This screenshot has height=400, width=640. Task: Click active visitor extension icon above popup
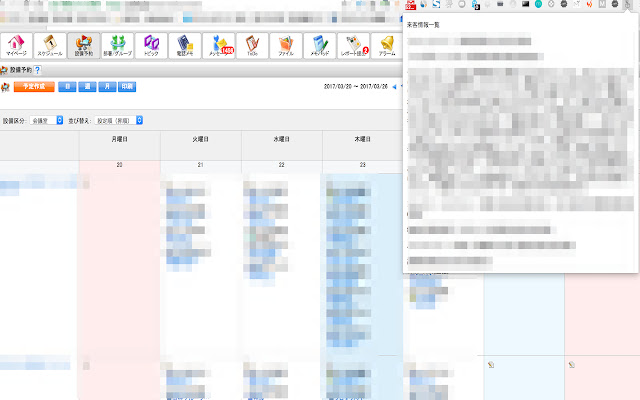tap(627, 4)
